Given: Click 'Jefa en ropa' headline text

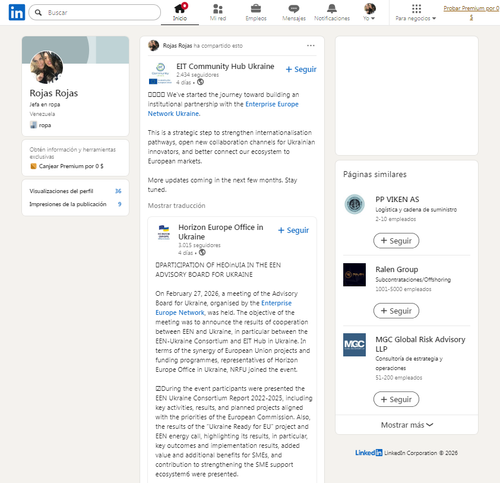Looking at the screenshot, I should [45, 104].
